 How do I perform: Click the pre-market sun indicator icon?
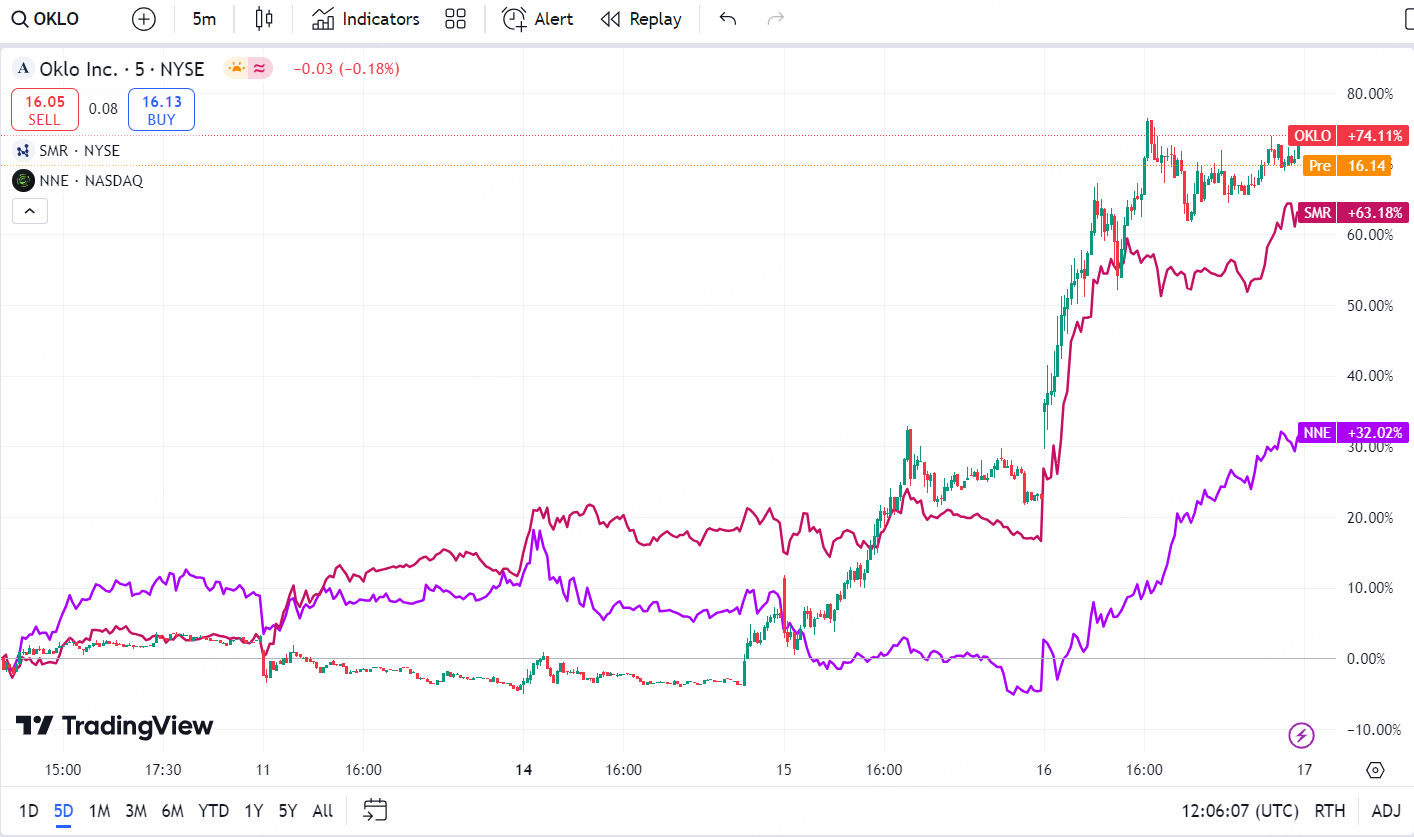point(236,69)
